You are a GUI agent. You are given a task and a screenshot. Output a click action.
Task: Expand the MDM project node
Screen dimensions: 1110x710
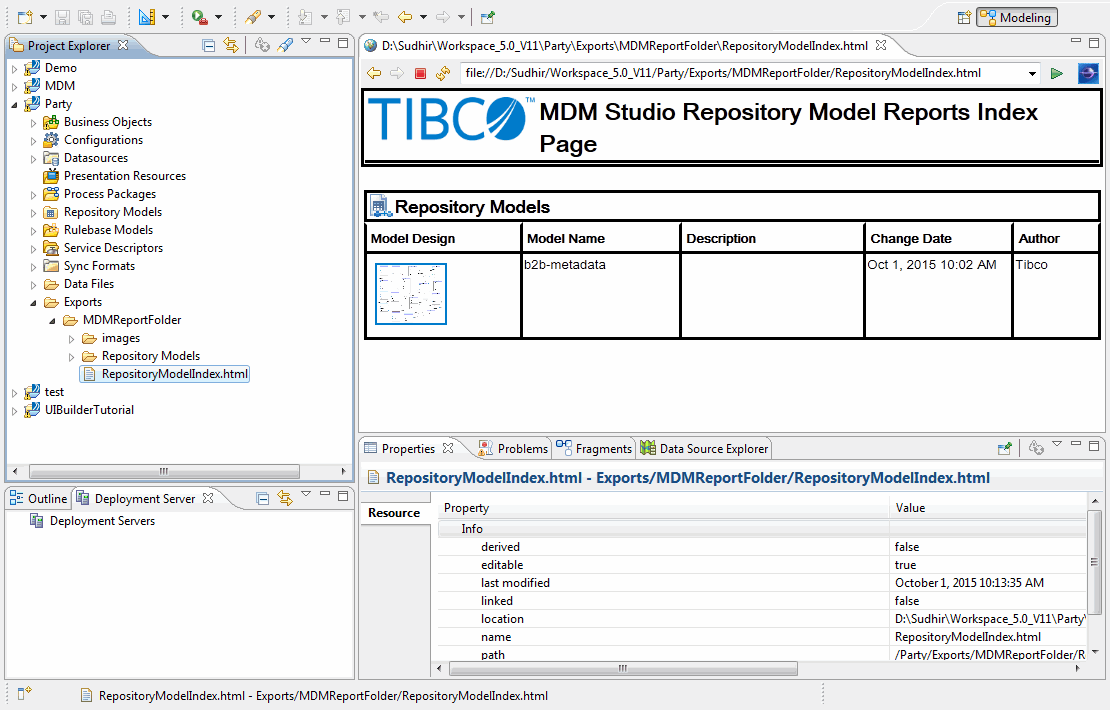click(14, 86)
